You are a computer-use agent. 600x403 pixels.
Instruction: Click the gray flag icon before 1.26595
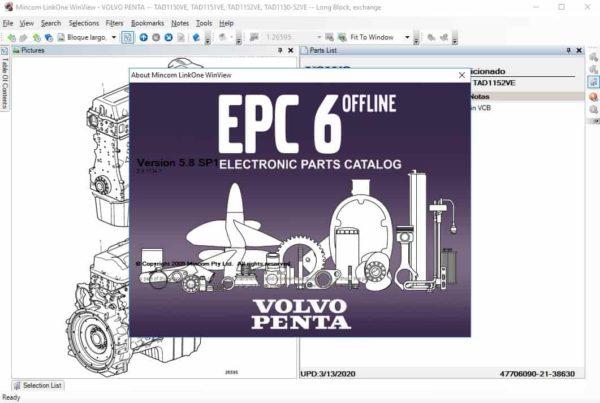click(254, 37)
